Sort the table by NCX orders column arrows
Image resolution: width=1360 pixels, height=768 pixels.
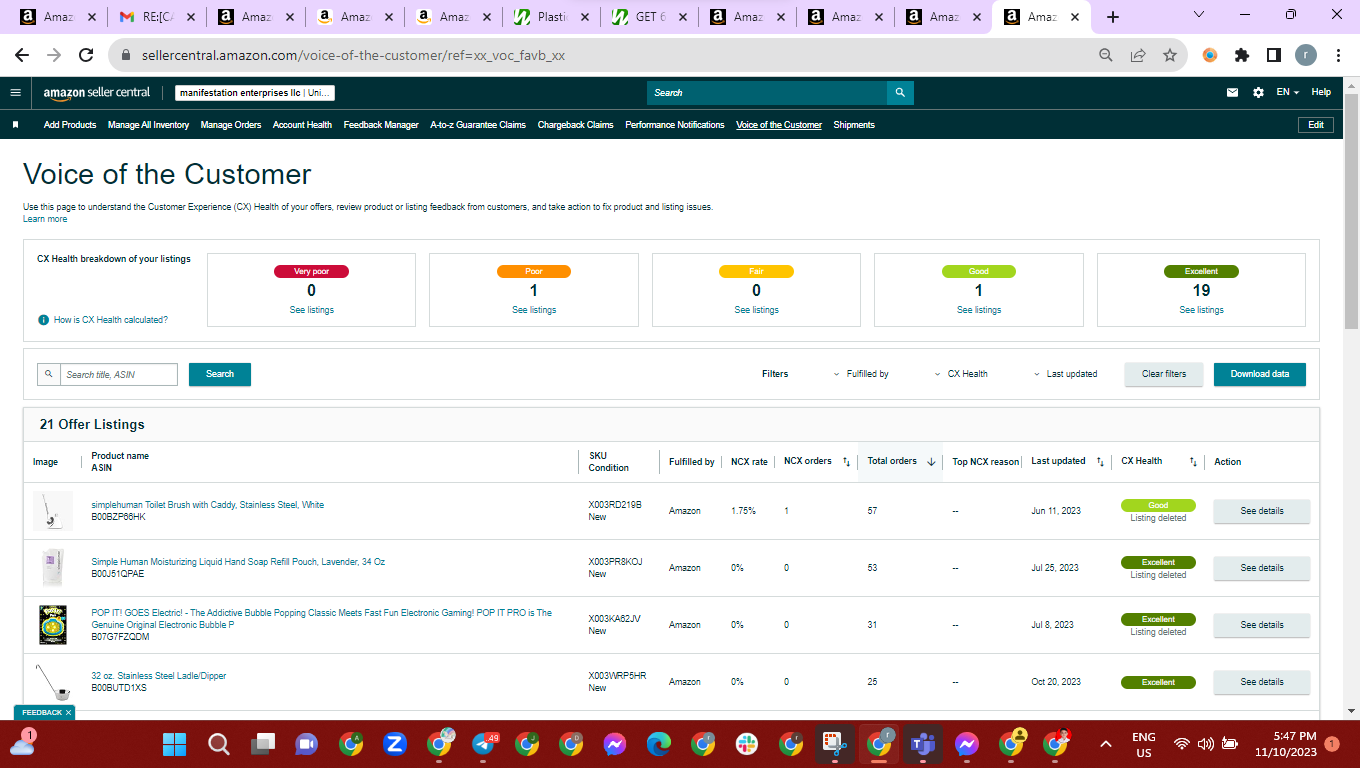point(846,462)
